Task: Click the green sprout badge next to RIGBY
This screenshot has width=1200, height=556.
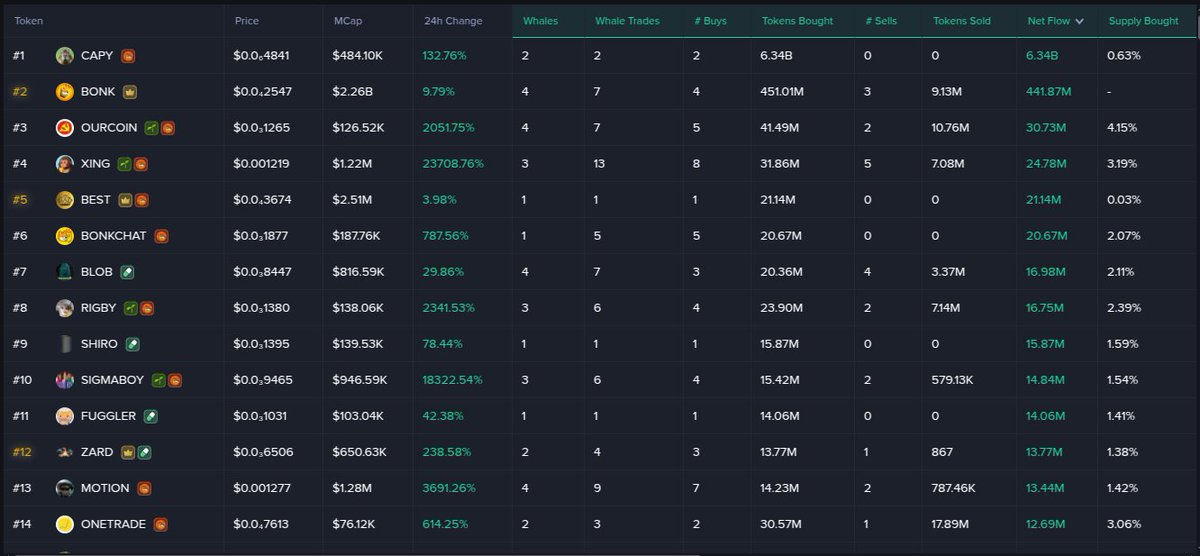Action: (131, 308)
